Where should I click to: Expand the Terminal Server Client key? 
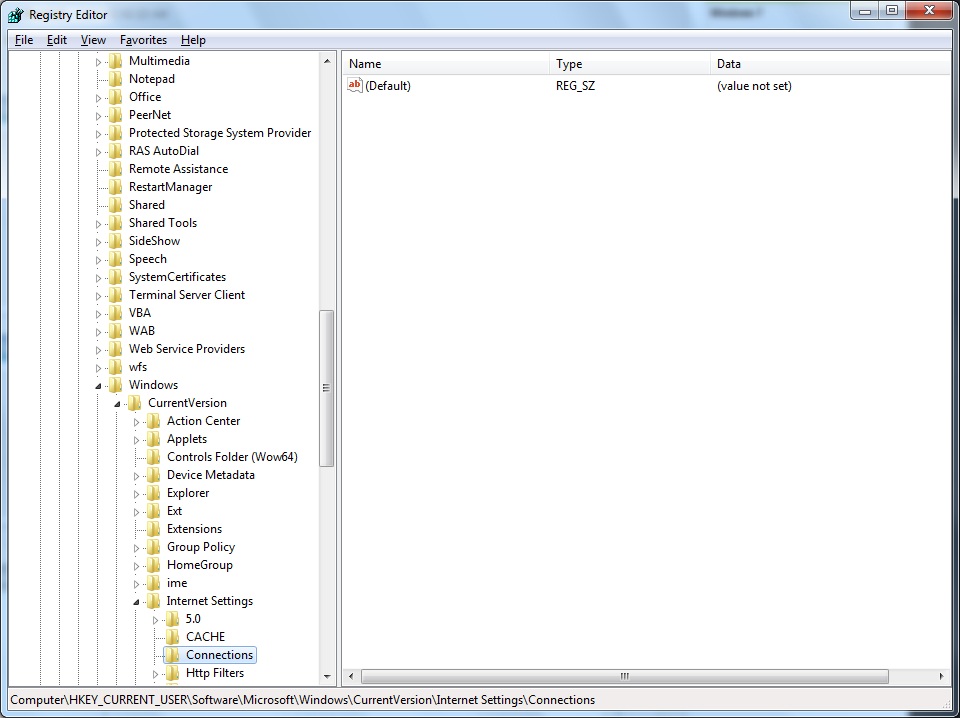(x=98, y=296)
